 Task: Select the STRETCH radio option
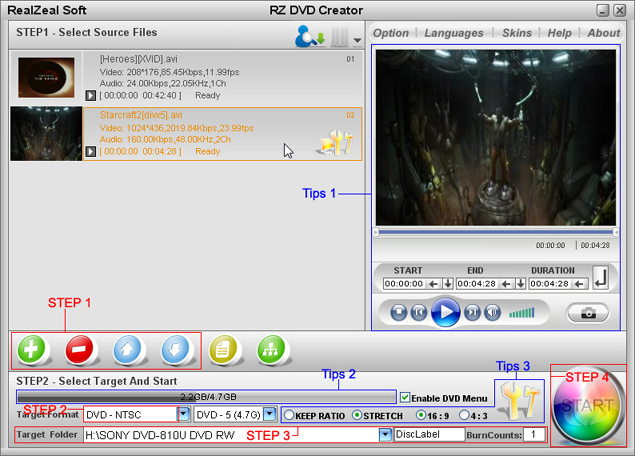point(357,415)
